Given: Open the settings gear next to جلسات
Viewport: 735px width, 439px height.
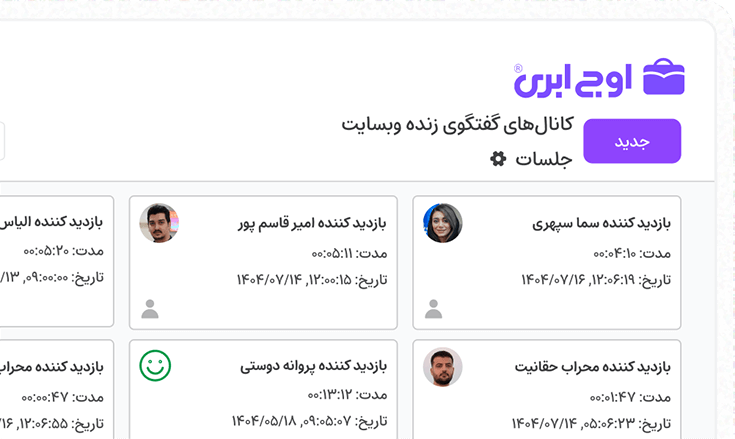Looking at the screenshot, I should click(498, 159).
